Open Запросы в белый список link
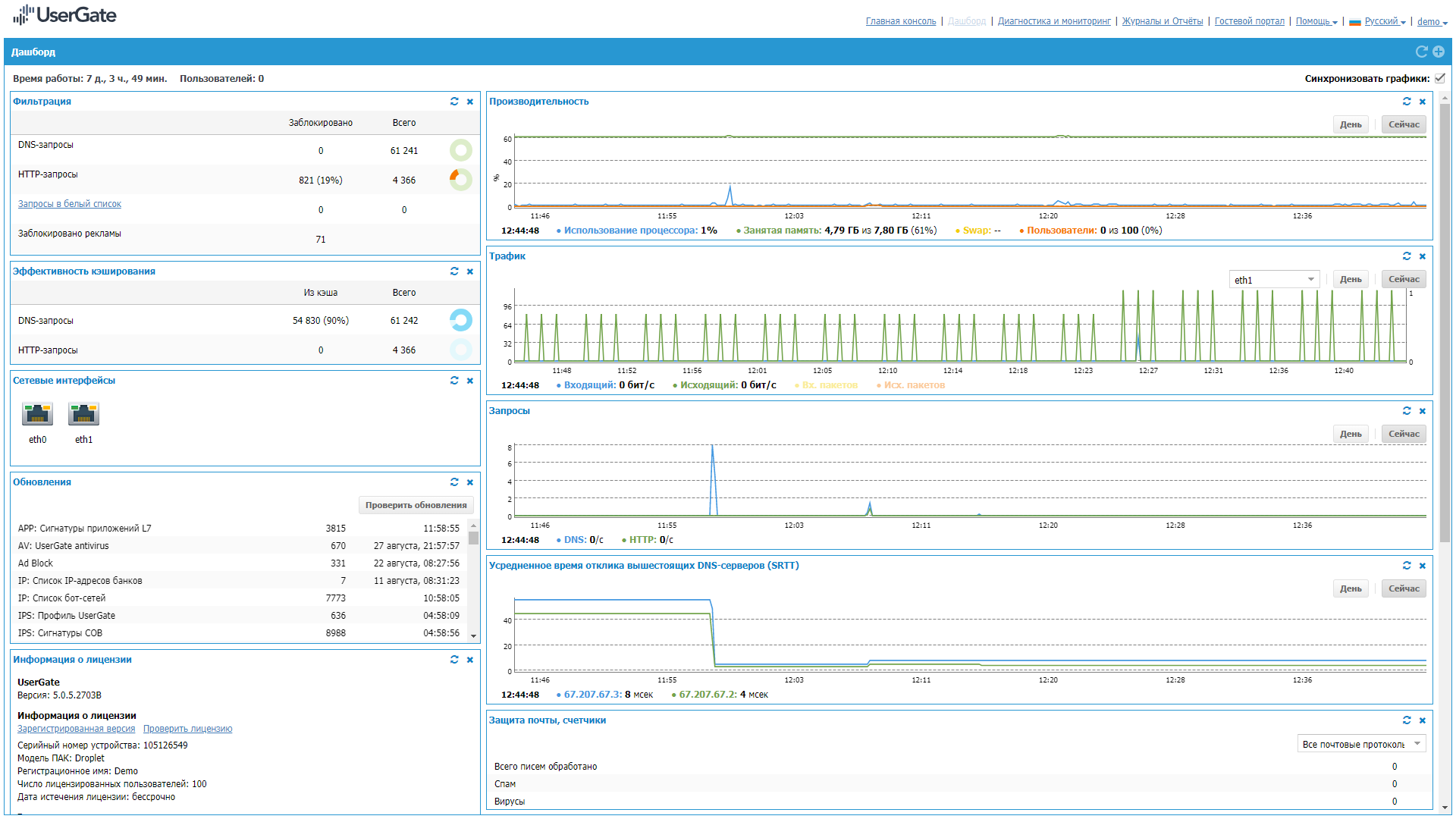This screenshot has width=1456, height=819. point(69,204)
